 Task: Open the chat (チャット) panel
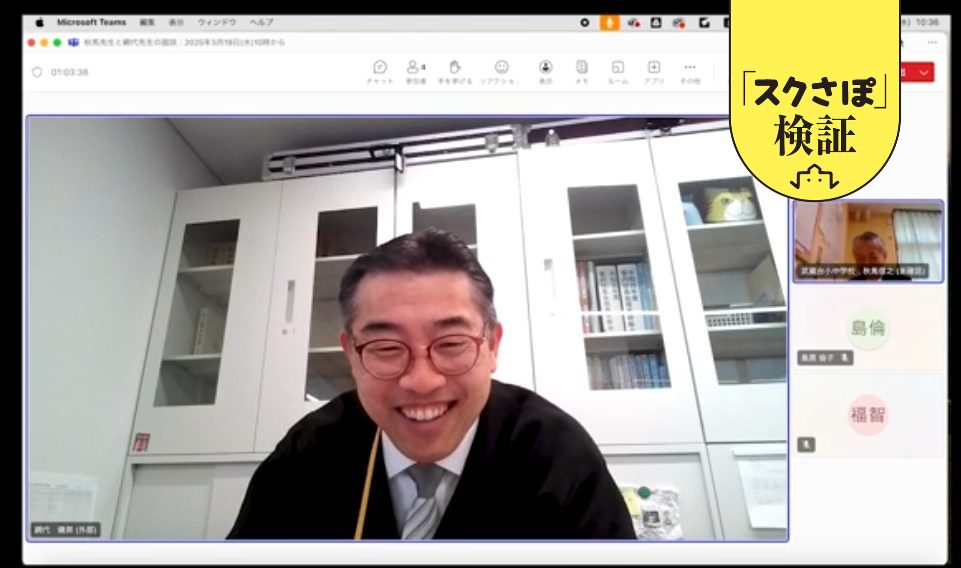pyautogui.click(x=380, y=71)
